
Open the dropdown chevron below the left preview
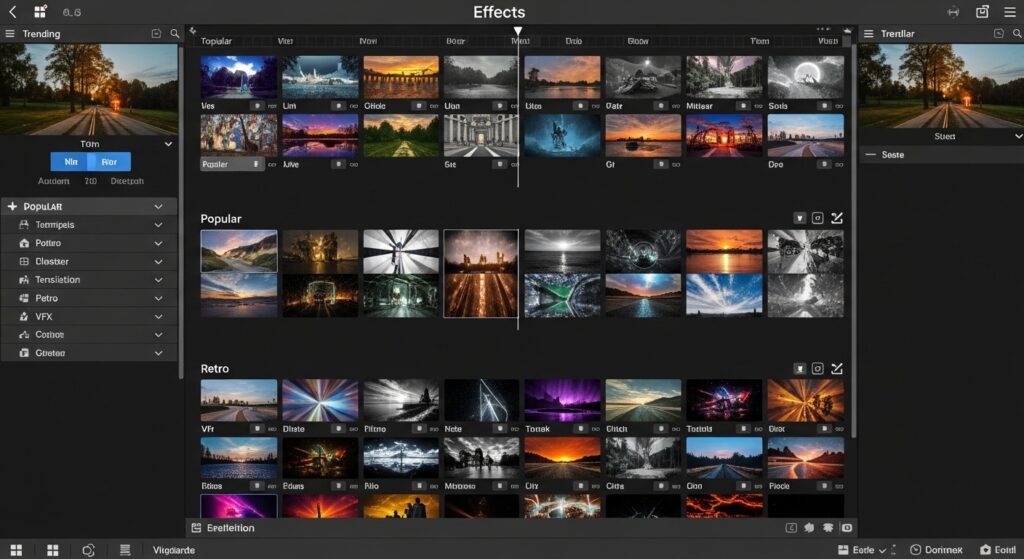tap(167, 144)
